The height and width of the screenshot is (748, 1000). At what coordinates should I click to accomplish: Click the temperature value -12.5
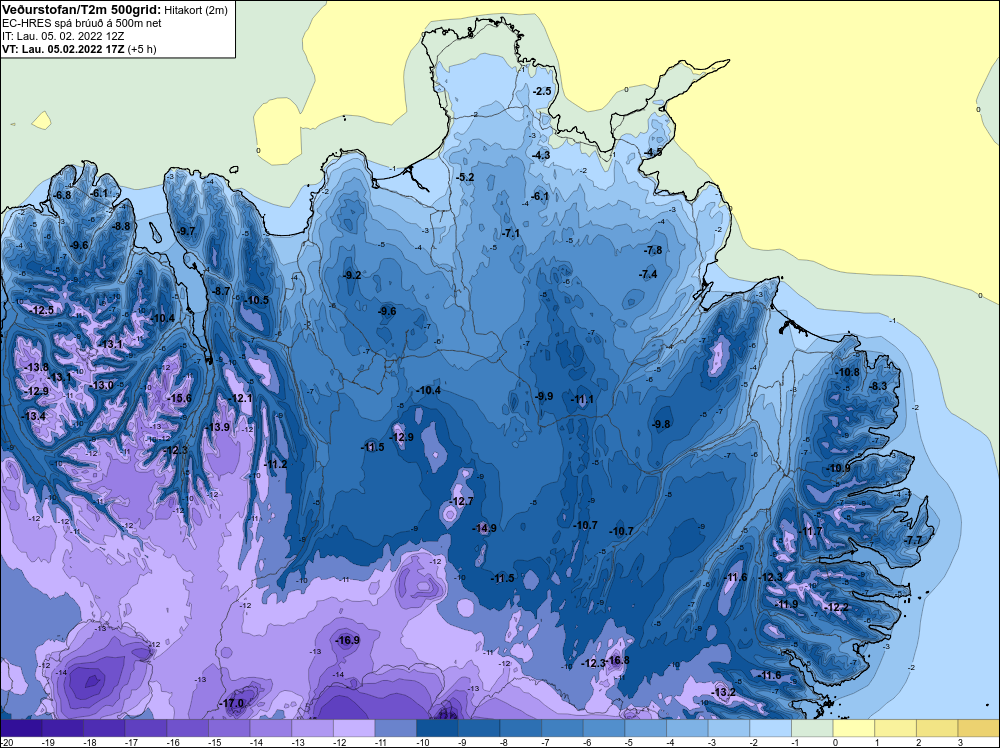[x=41, y=310]
